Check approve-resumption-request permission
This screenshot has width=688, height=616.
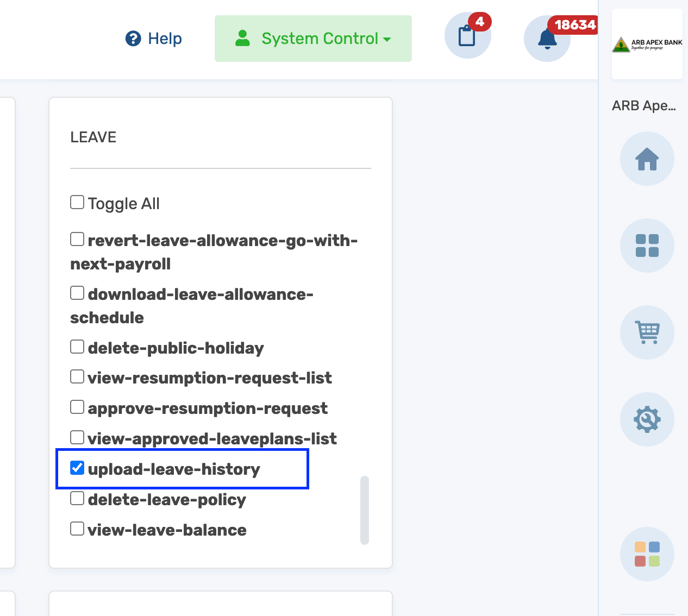77,407
